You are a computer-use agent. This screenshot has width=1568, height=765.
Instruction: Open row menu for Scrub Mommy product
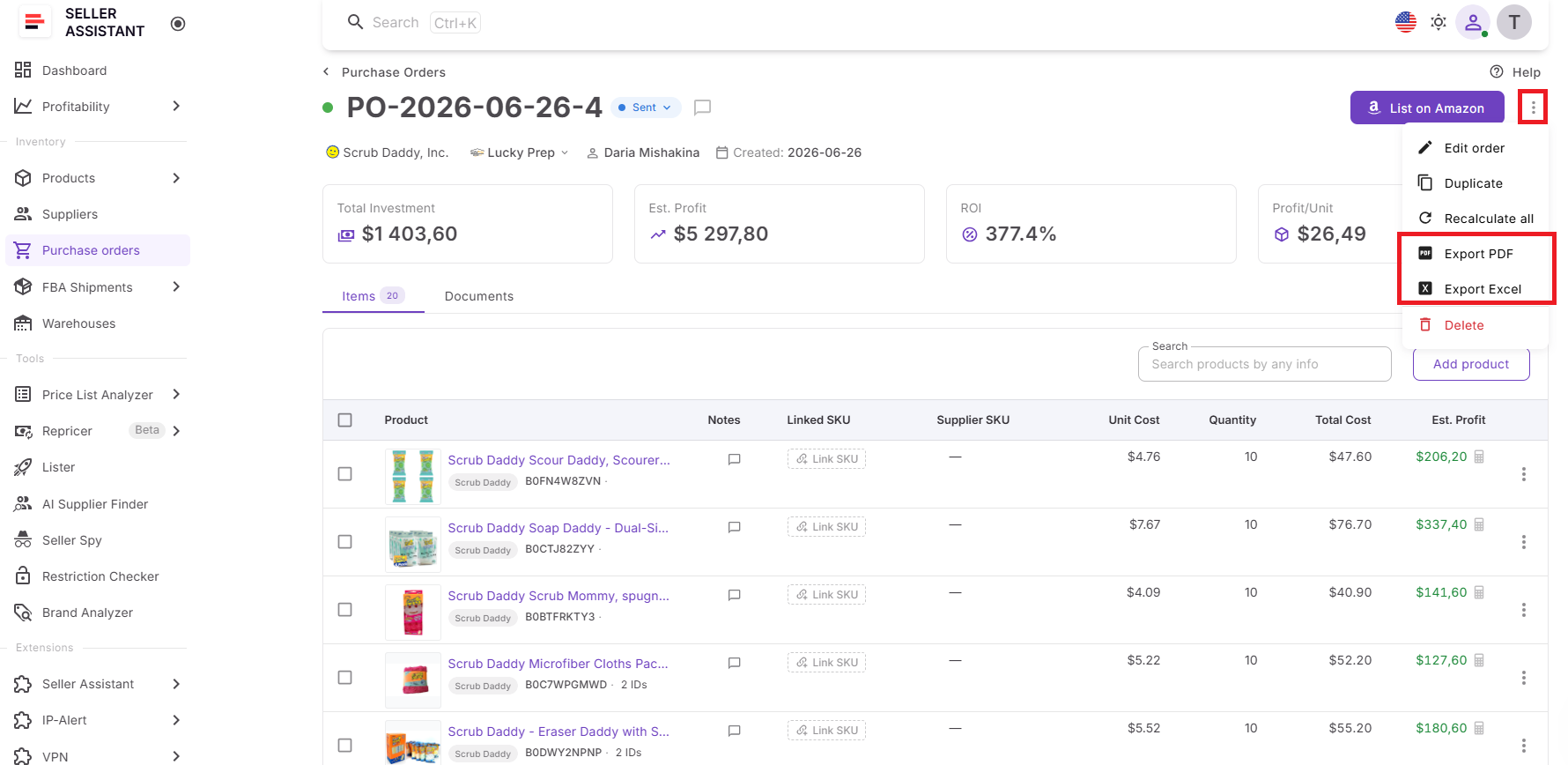coord(1524,610)
